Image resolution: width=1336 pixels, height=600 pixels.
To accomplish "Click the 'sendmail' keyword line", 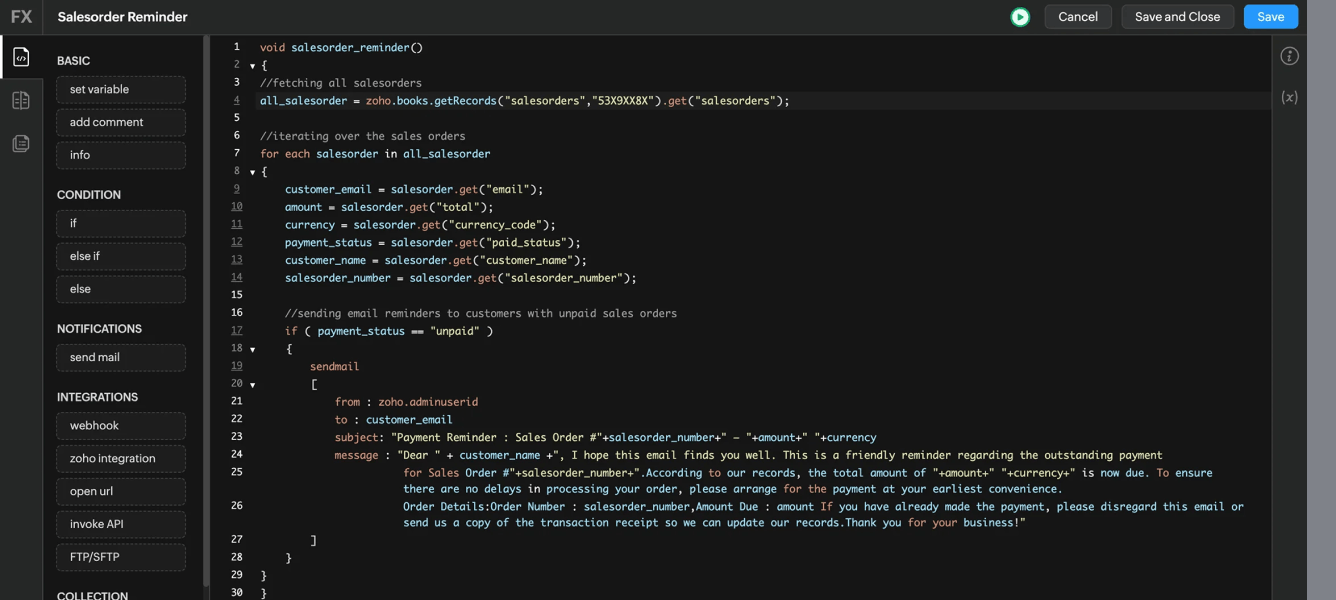I will [334, 367].
